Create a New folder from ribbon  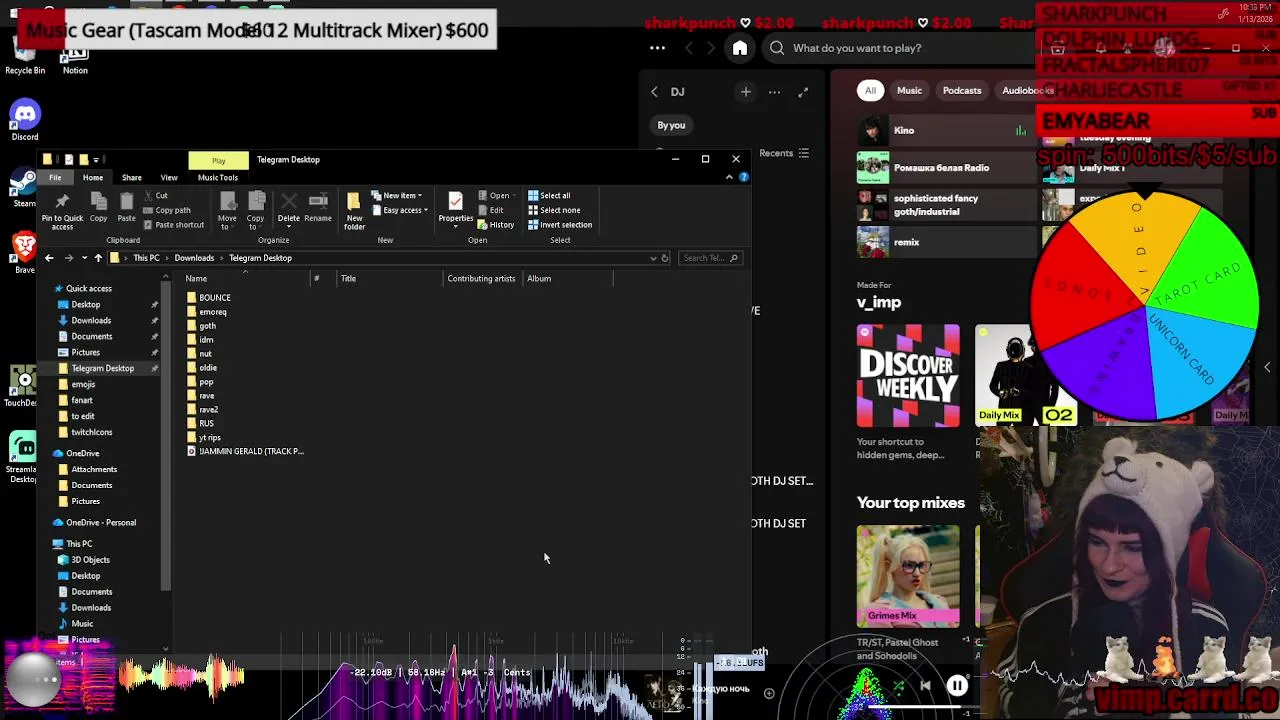tap(354, 211)
